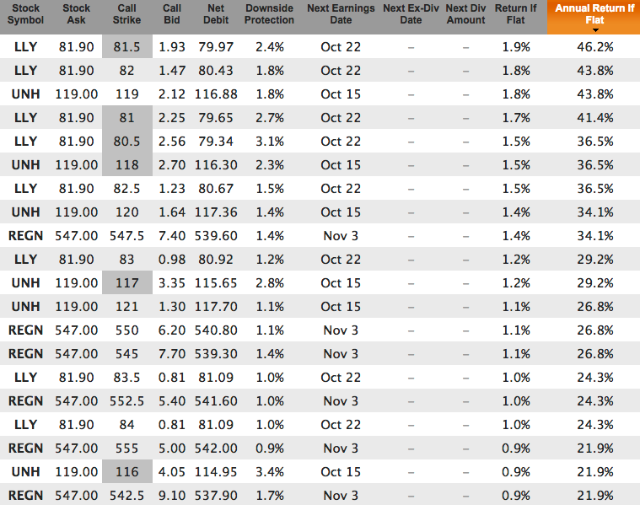Select the 82.5 call strike value
Screen dimensions: 640x505
click(x=127, y=189)
